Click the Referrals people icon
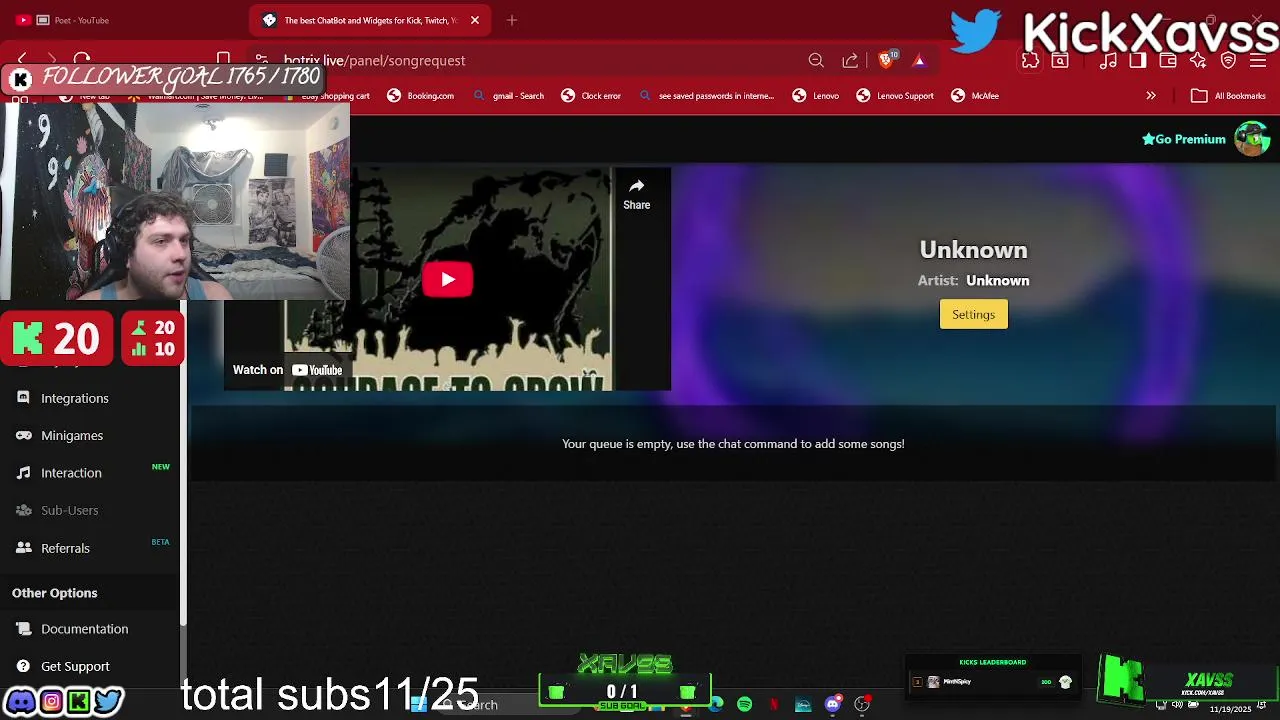Screen dimensions: 1280x720 [23, 548]
